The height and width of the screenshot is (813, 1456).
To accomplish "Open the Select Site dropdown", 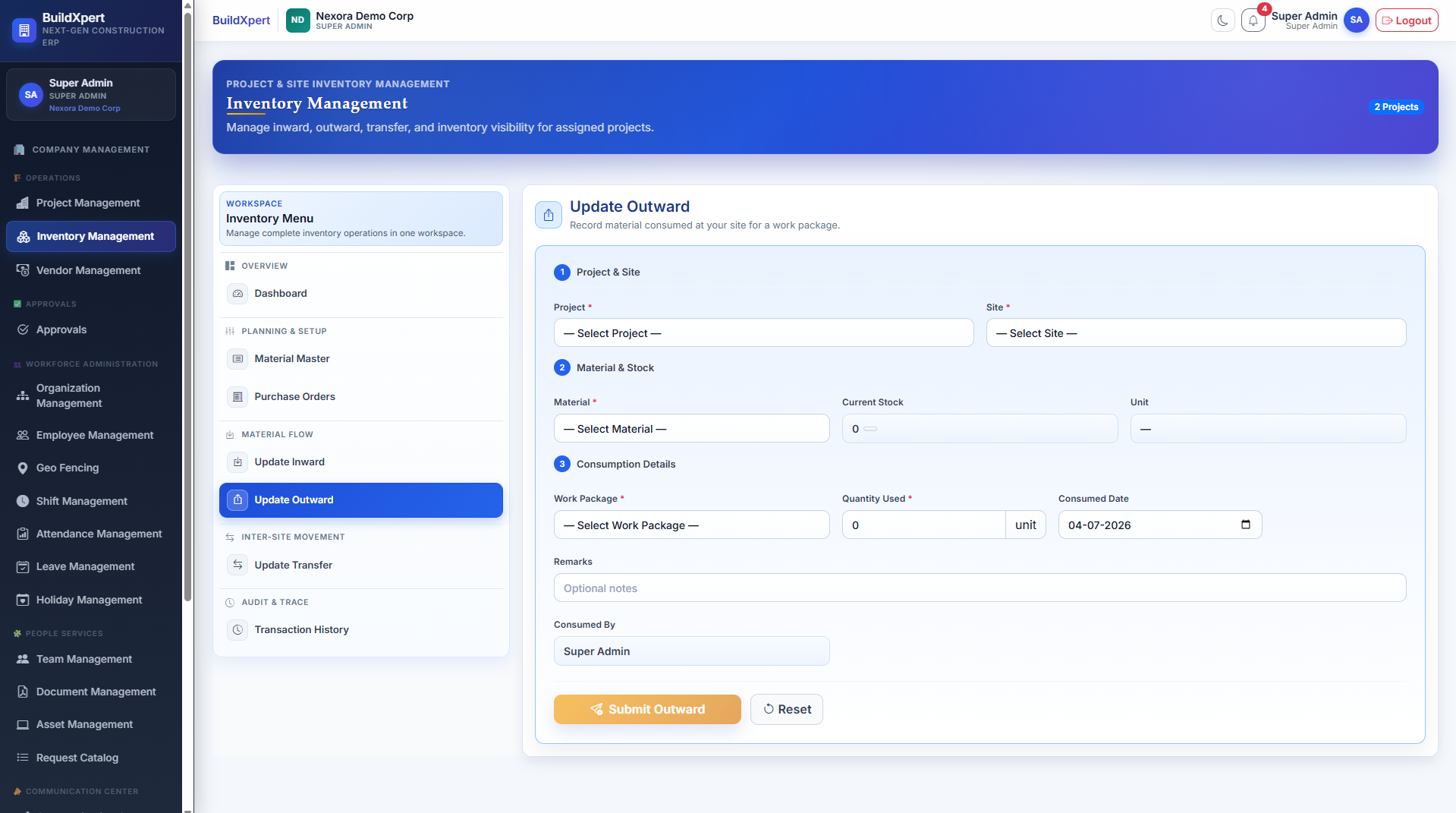I will [x=1196, y=333].
